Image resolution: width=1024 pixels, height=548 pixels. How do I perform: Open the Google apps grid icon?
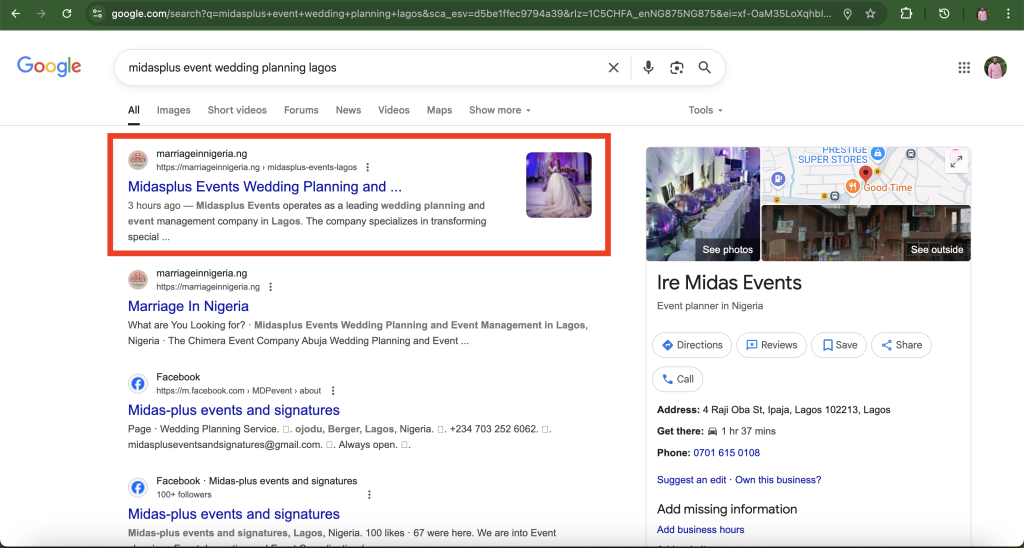964,67
